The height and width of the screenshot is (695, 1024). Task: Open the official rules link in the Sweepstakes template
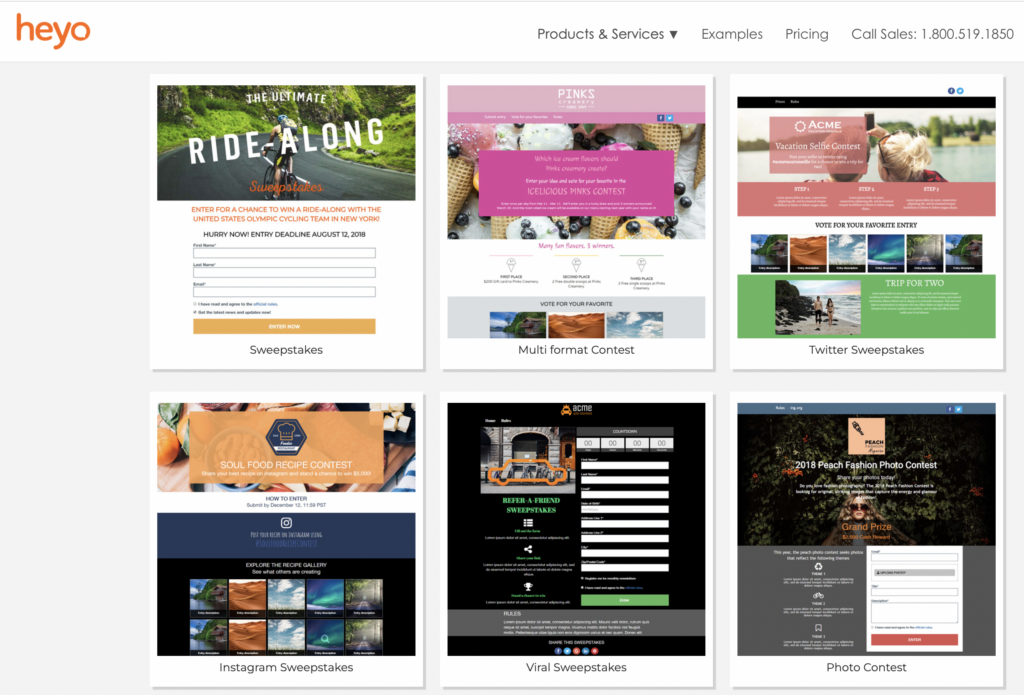(x=265, y=304)
